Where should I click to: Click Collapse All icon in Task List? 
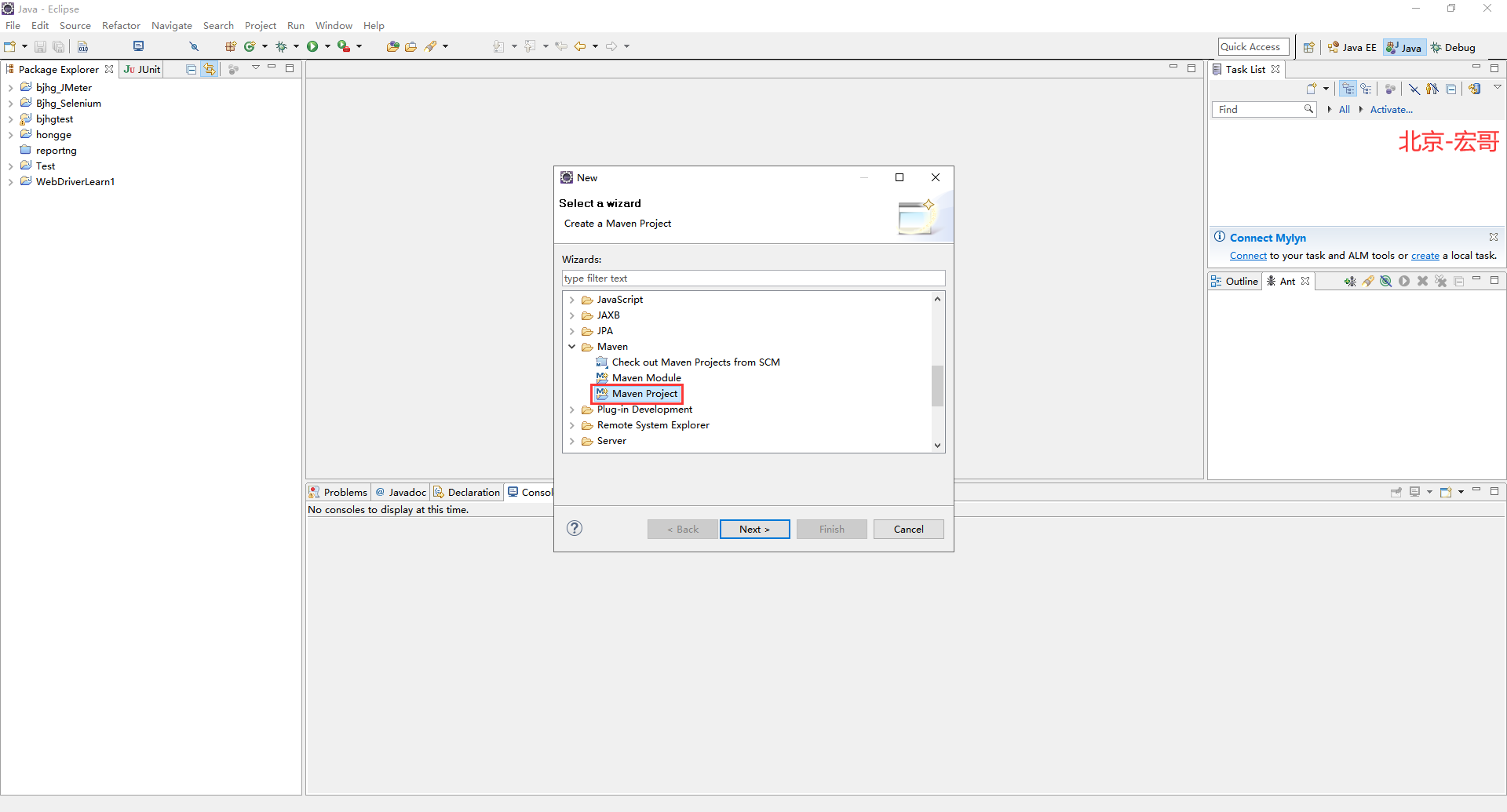(x=1451, y=89)
